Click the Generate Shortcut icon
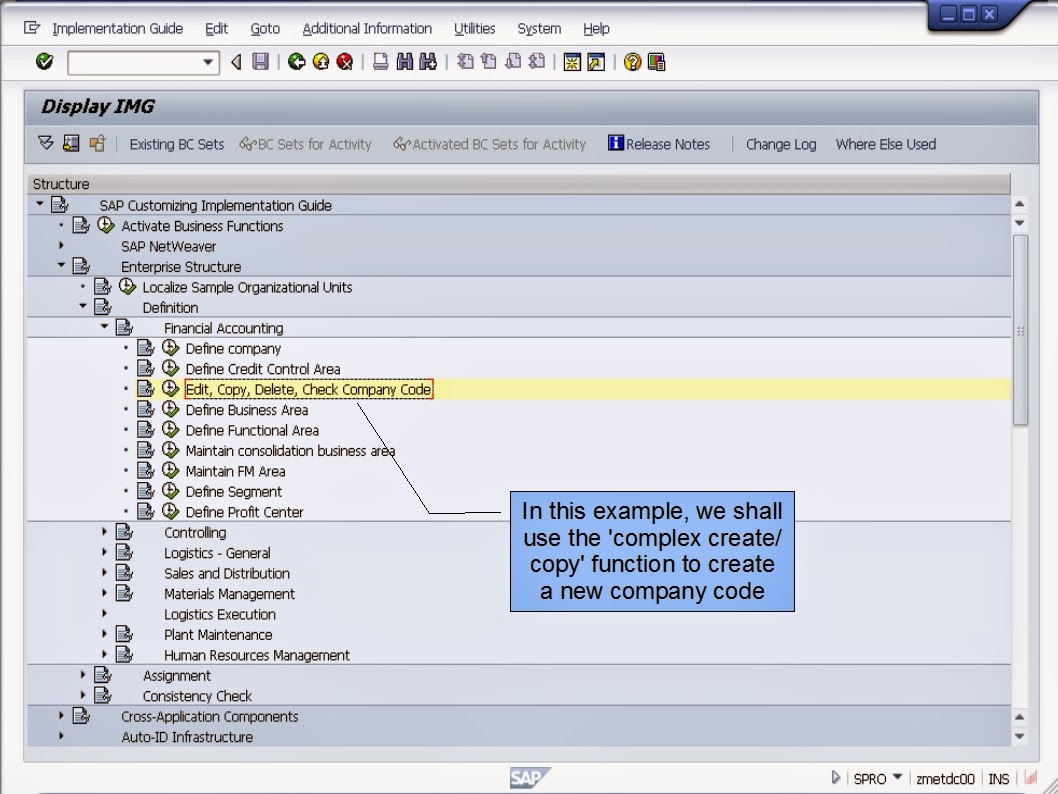 (596, 62)
